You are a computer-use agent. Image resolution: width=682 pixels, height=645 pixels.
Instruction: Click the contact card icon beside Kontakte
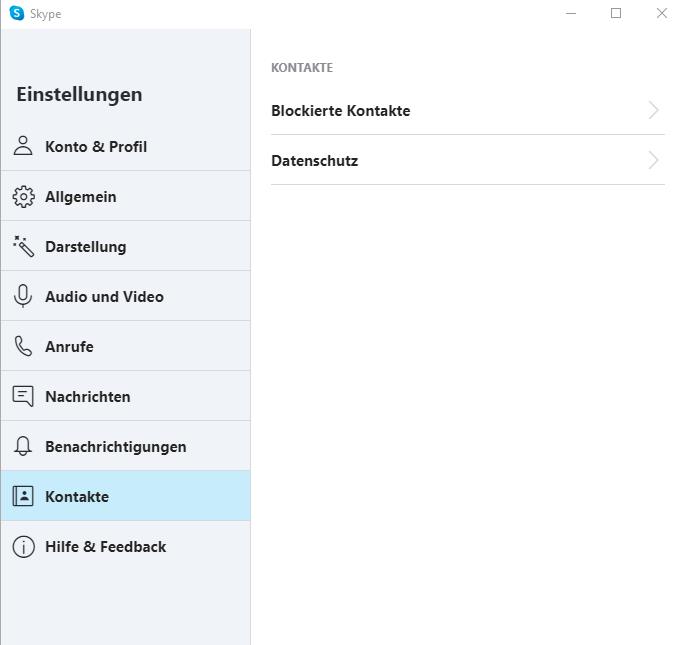[x=23, y=496]
